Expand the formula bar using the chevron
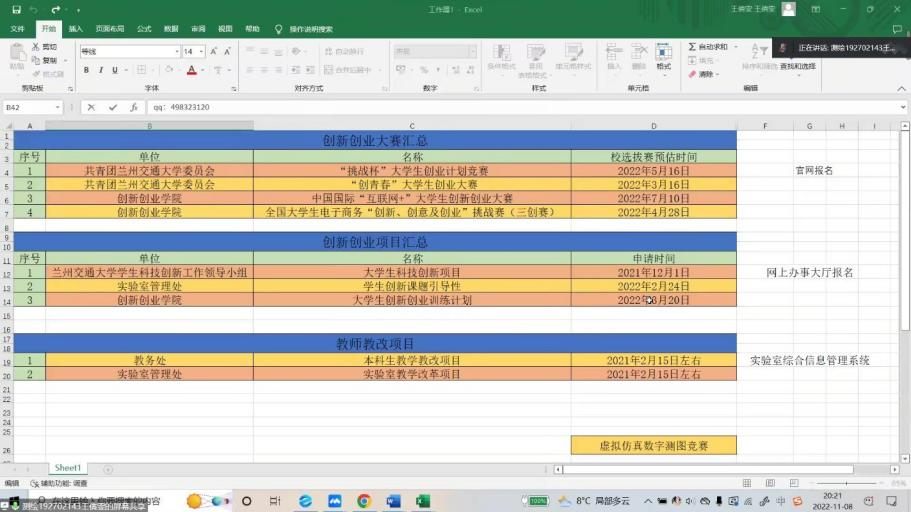The image size is (911, 512). (x=902, y=107)
